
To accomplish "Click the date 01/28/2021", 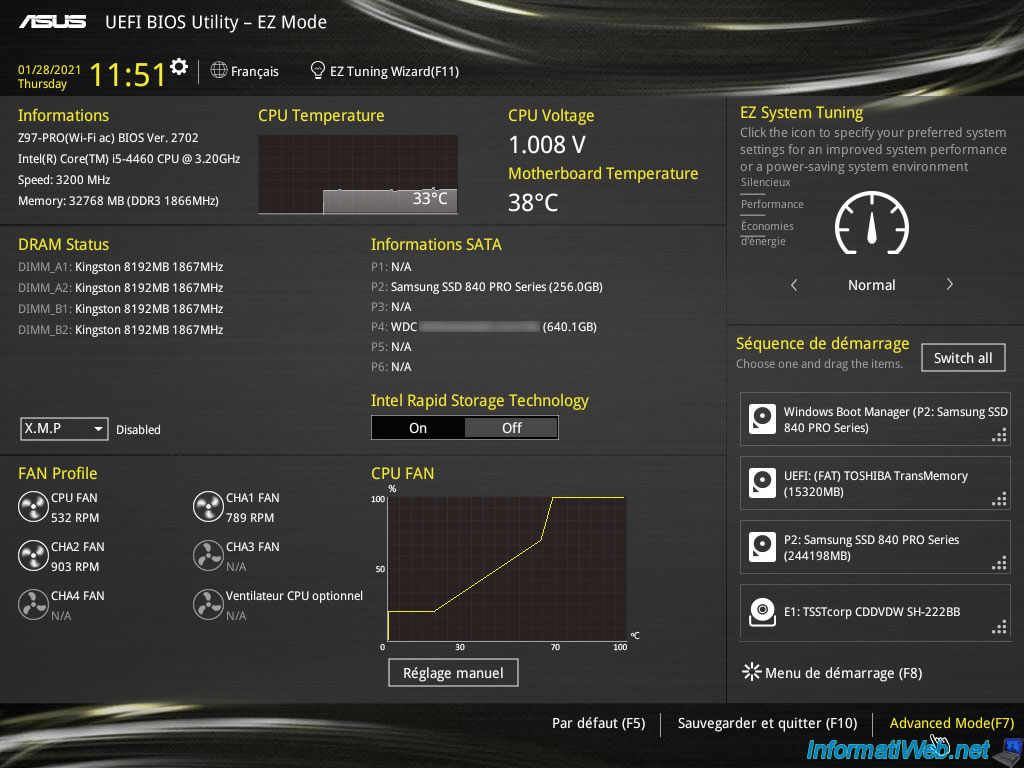I will [x=49, y=69].
